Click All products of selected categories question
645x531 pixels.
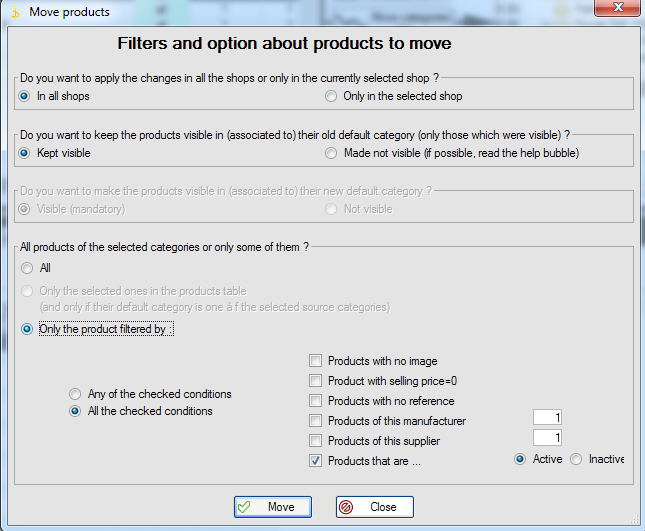coord(164,247)
